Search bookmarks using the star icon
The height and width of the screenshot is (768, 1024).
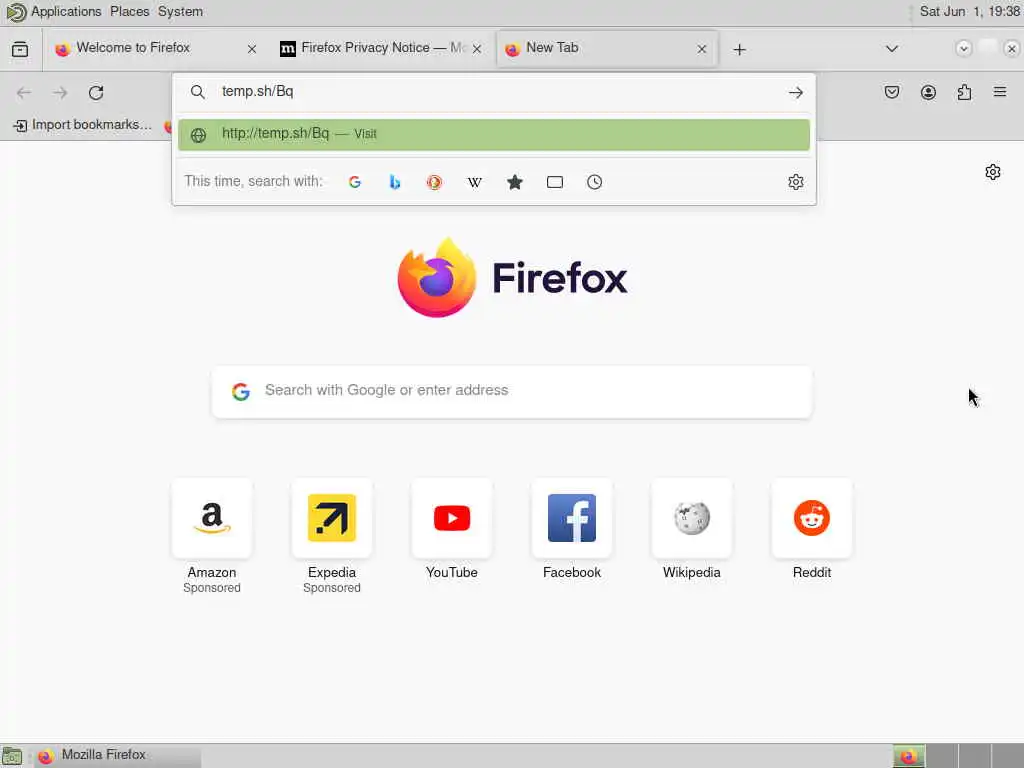pos(515,182)
